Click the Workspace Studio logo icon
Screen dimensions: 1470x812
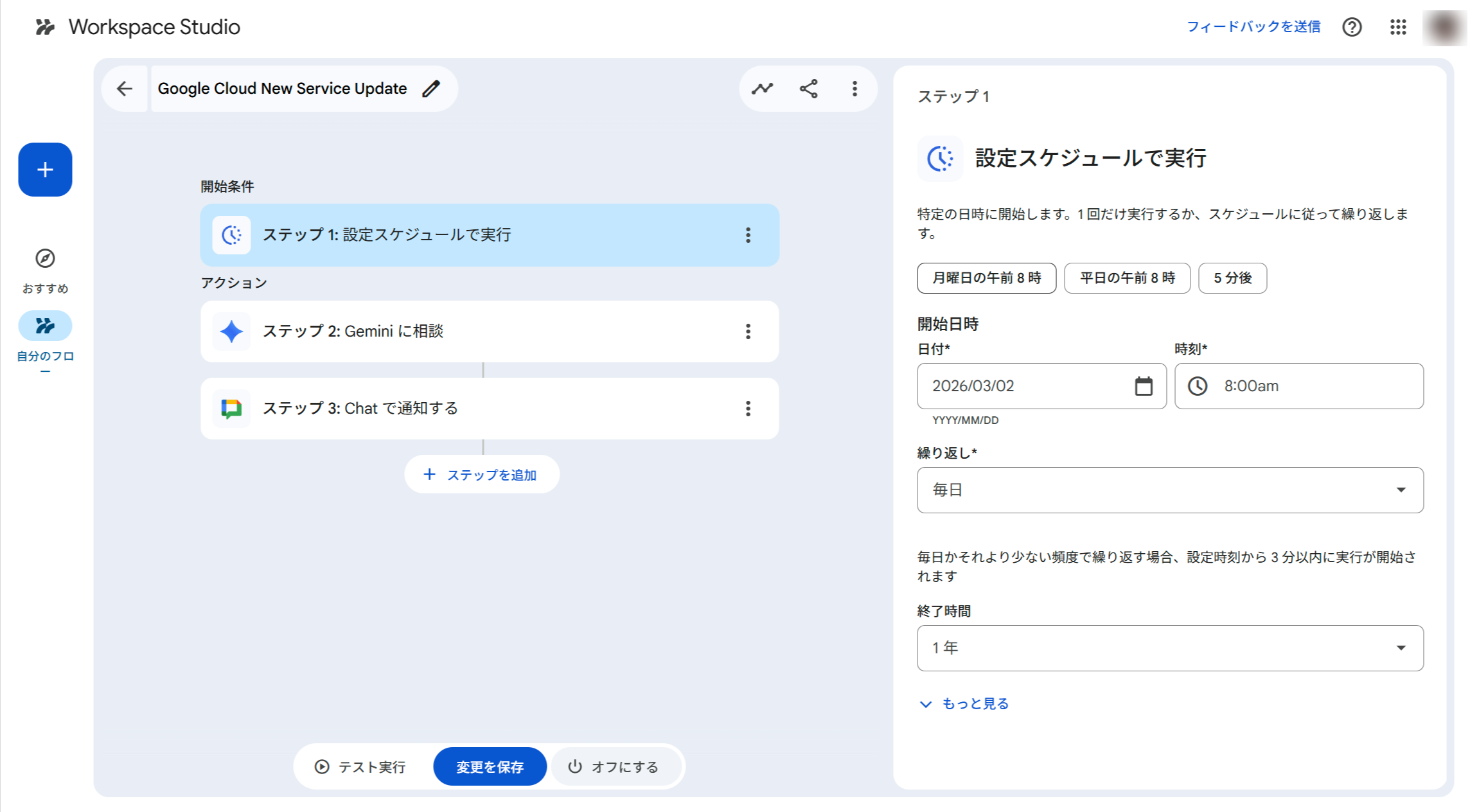point(44,27)
